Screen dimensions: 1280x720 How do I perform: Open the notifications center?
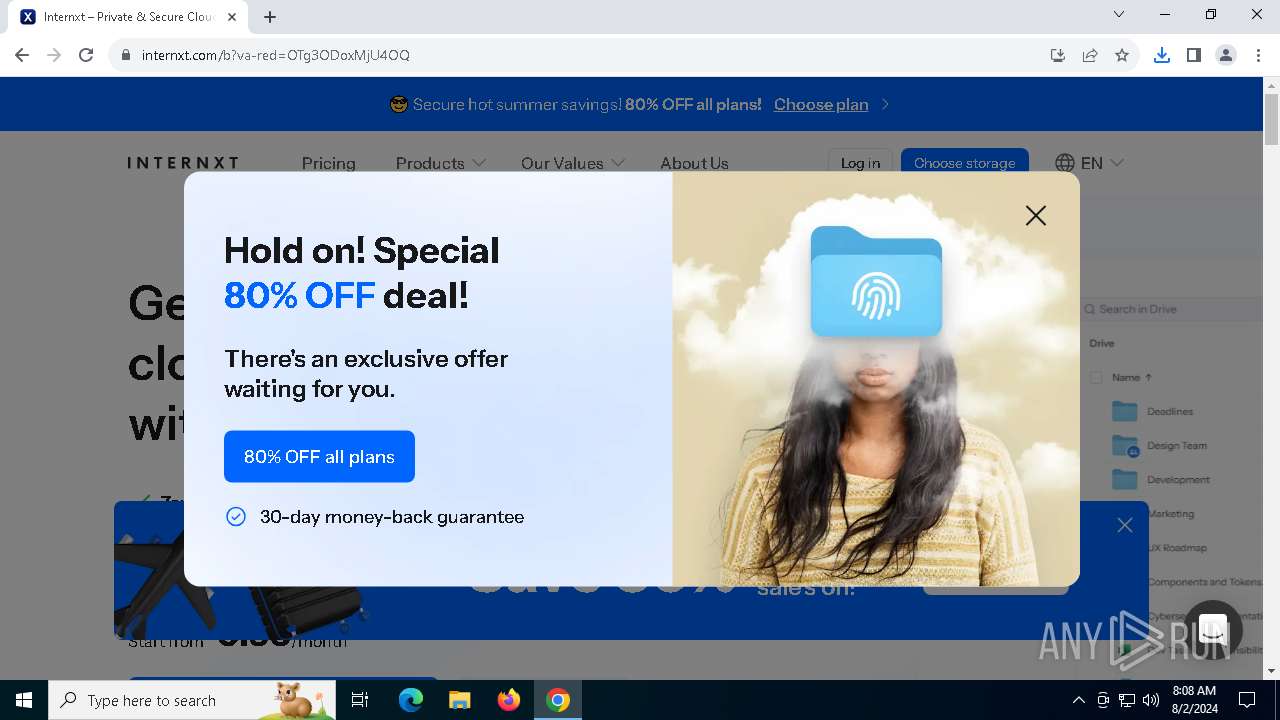pos(1247,700)
